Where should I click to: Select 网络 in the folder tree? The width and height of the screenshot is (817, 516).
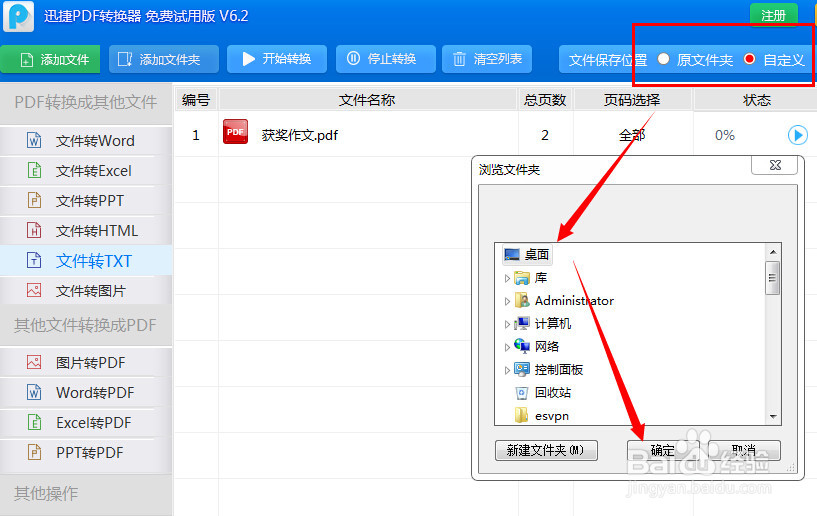tap(547, 347)
